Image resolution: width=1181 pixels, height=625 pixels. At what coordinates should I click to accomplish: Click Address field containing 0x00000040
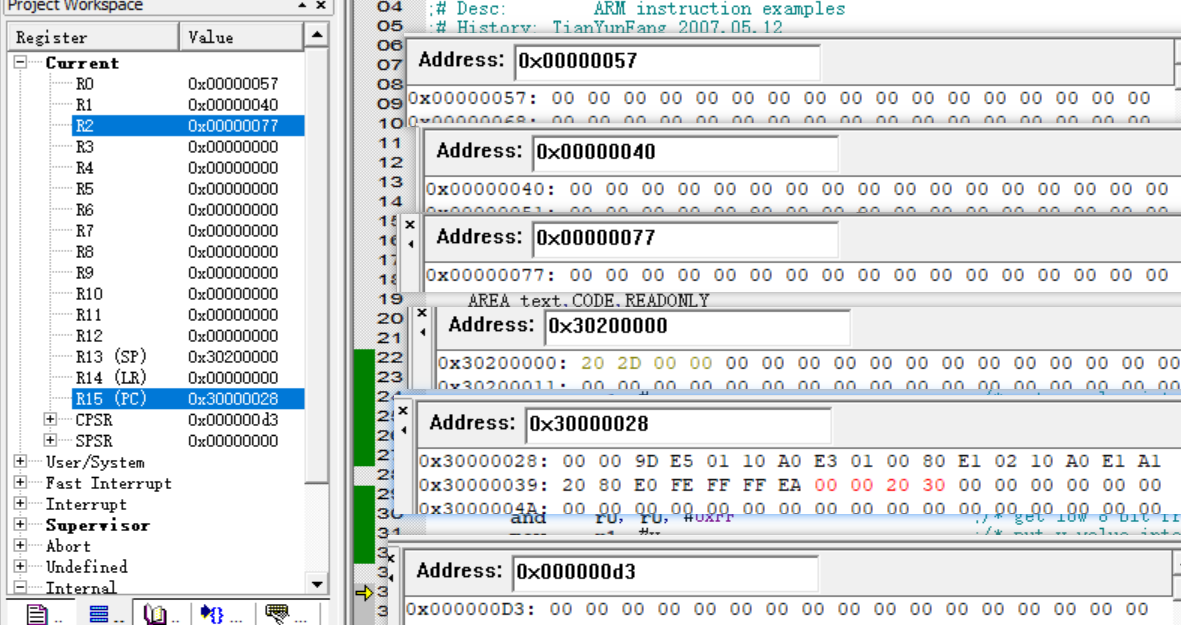click(x=685, y=152)
